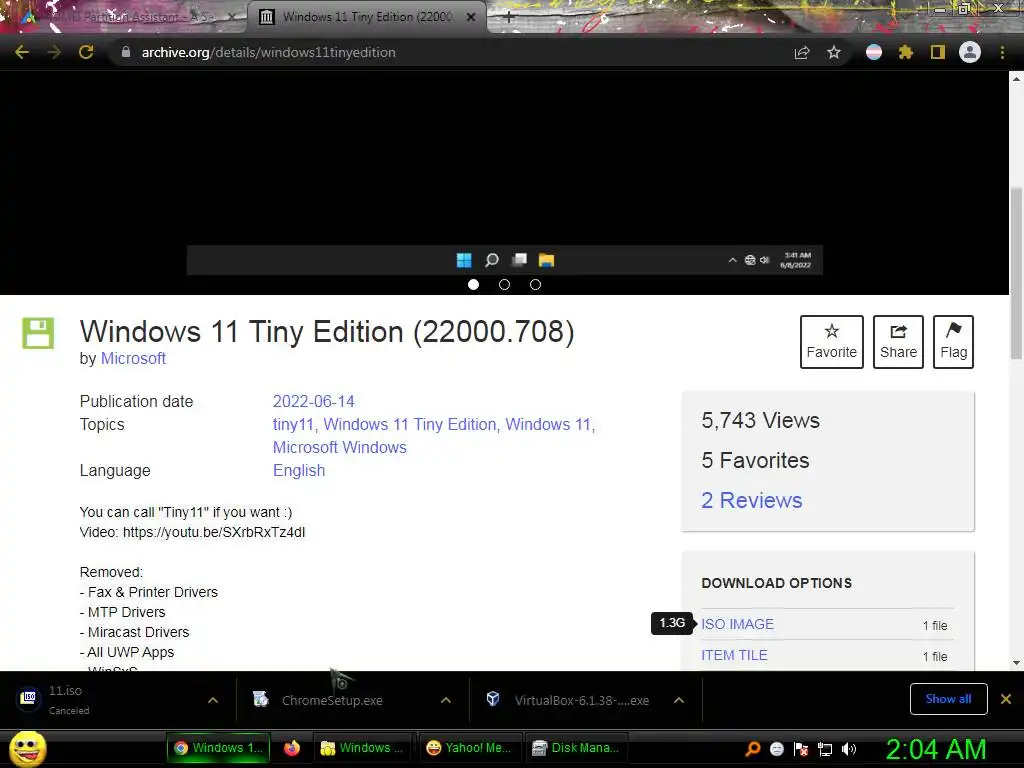Expand options for VirtualBox download
Viewport: 1024px width, 768px height.
tap(679, 700)
